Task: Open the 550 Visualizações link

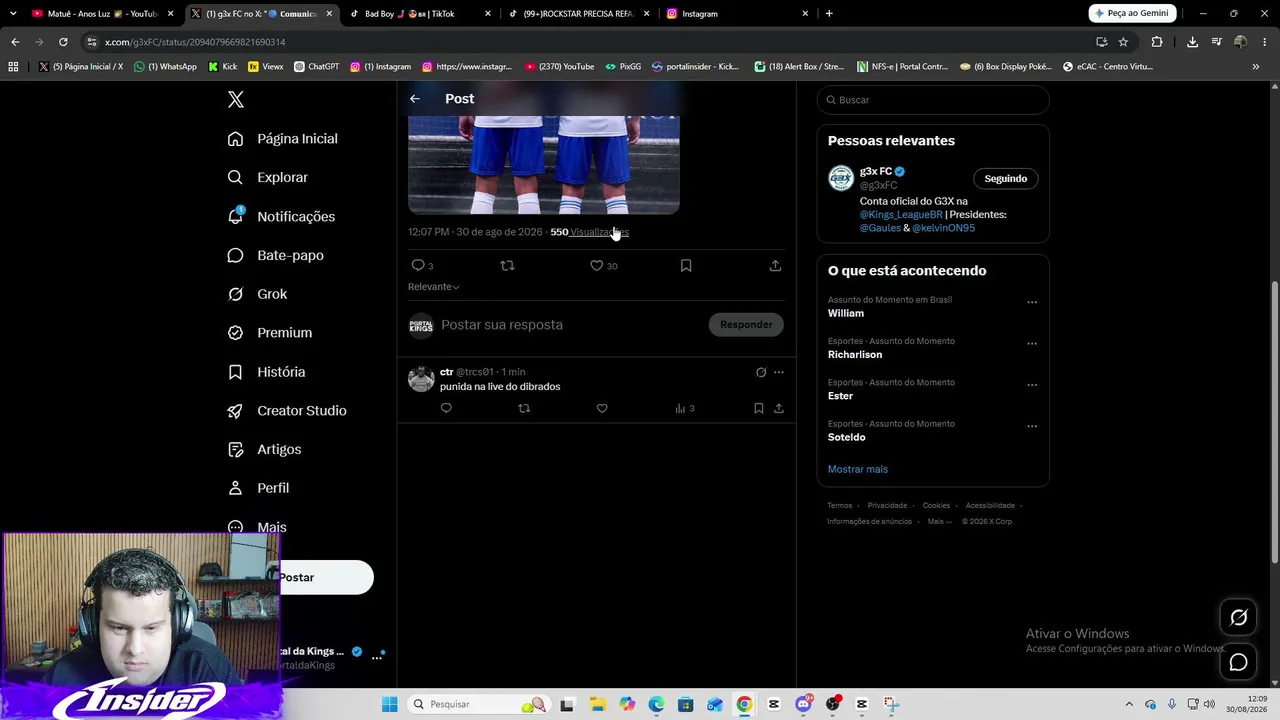Action: point(590,232)
